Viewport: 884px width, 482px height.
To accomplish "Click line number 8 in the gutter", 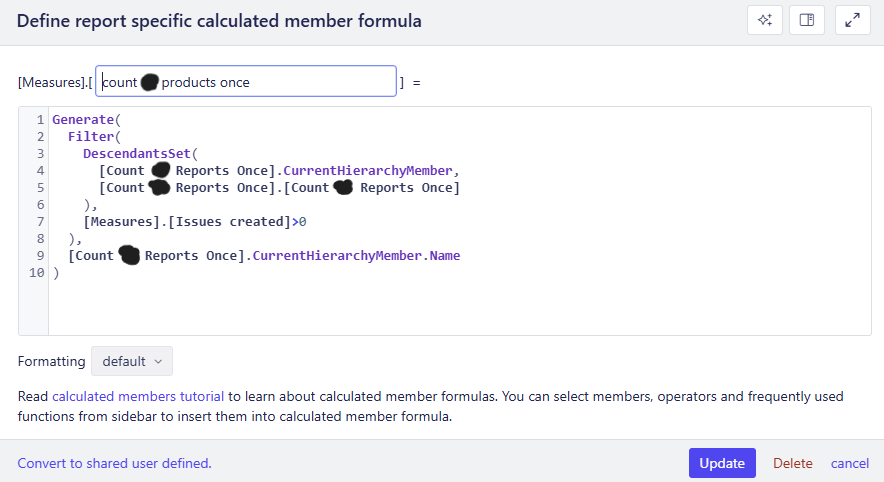I will (x=40, y=238).
